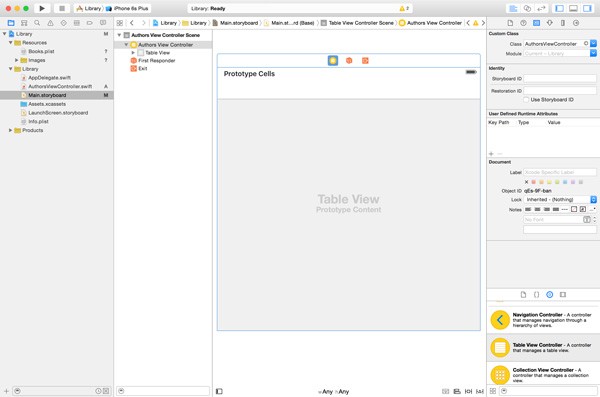
Task: Click the Restoration ID text field
Action: (x=560, y=91)
